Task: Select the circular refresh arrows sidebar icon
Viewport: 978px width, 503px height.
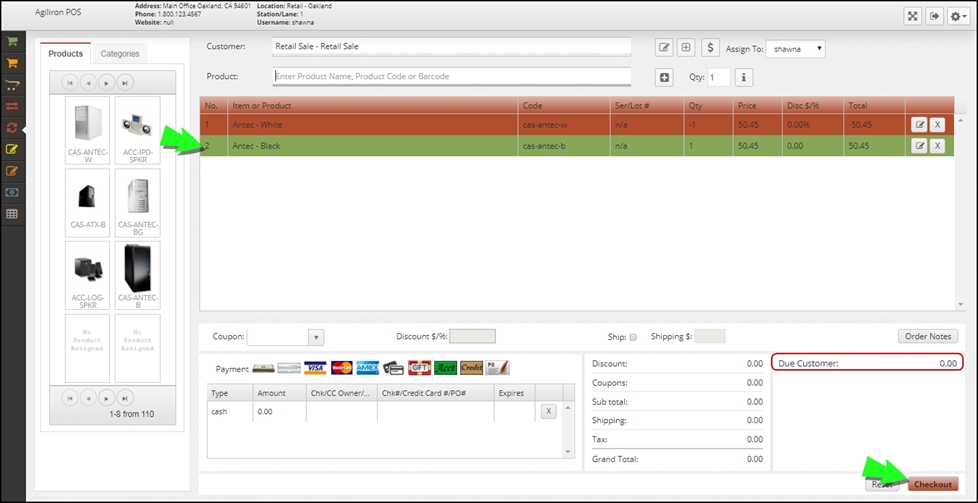Action: pyautogui.click(x=12, y=128)
